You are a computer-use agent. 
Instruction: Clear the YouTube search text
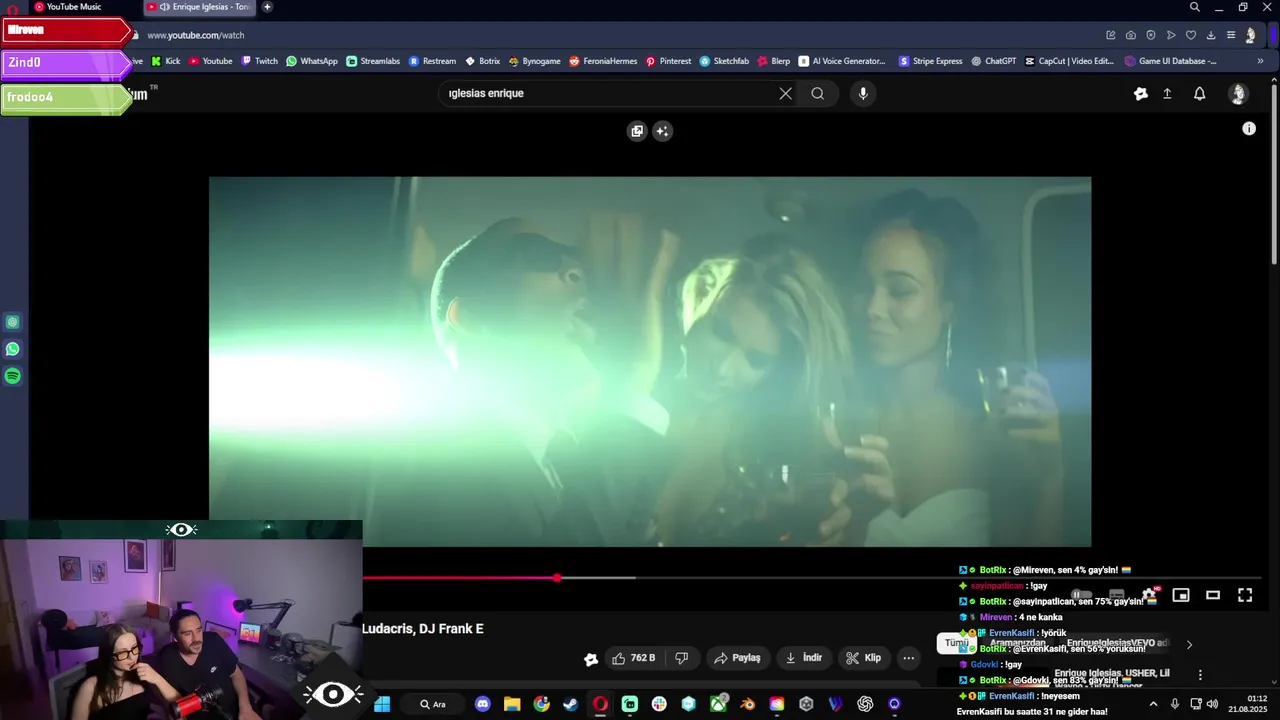pyautogui.click(x=785, y=93)
